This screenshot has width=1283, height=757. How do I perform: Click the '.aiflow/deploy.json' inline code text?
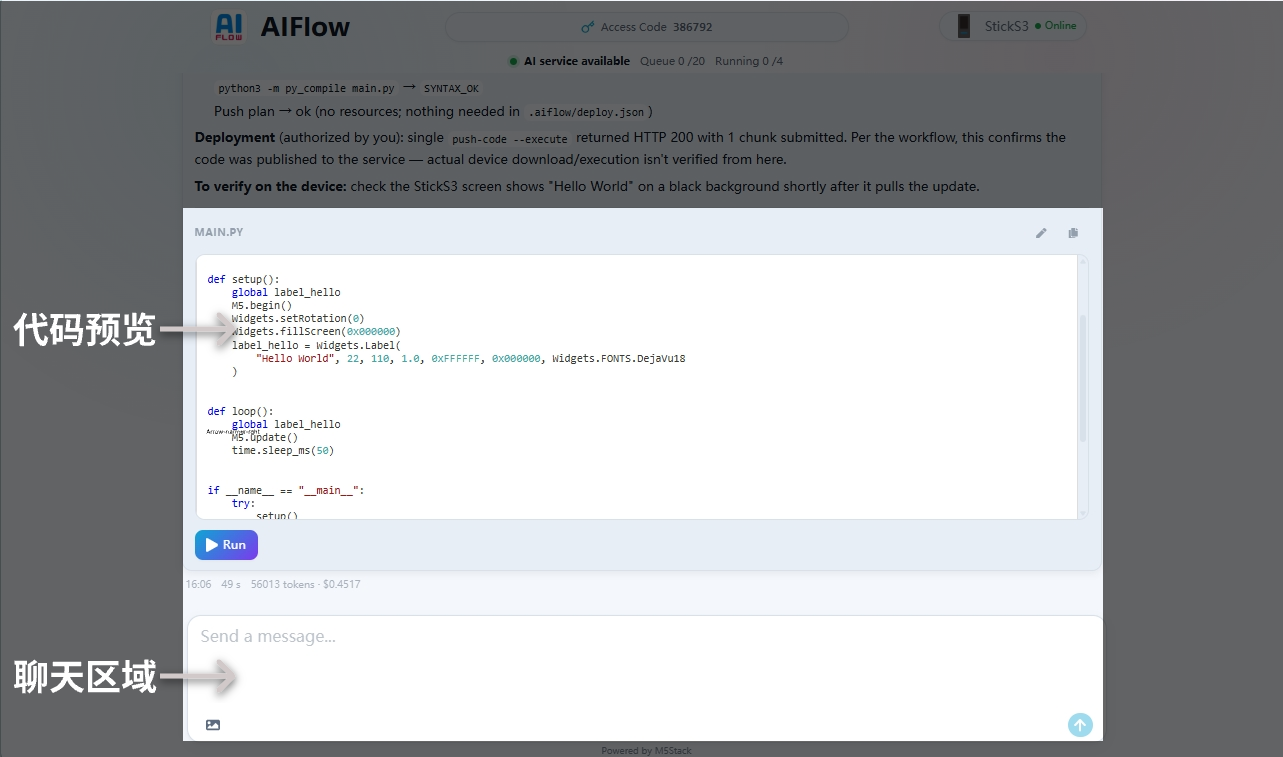pyautogui.click(x=586, y=112)
